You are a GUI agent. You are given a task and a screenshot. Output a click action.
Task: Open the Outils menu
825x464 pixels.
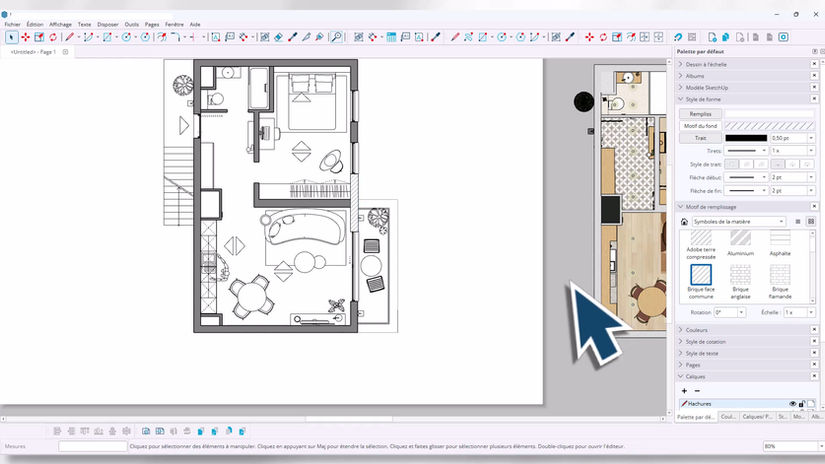(x=132, y=24)
